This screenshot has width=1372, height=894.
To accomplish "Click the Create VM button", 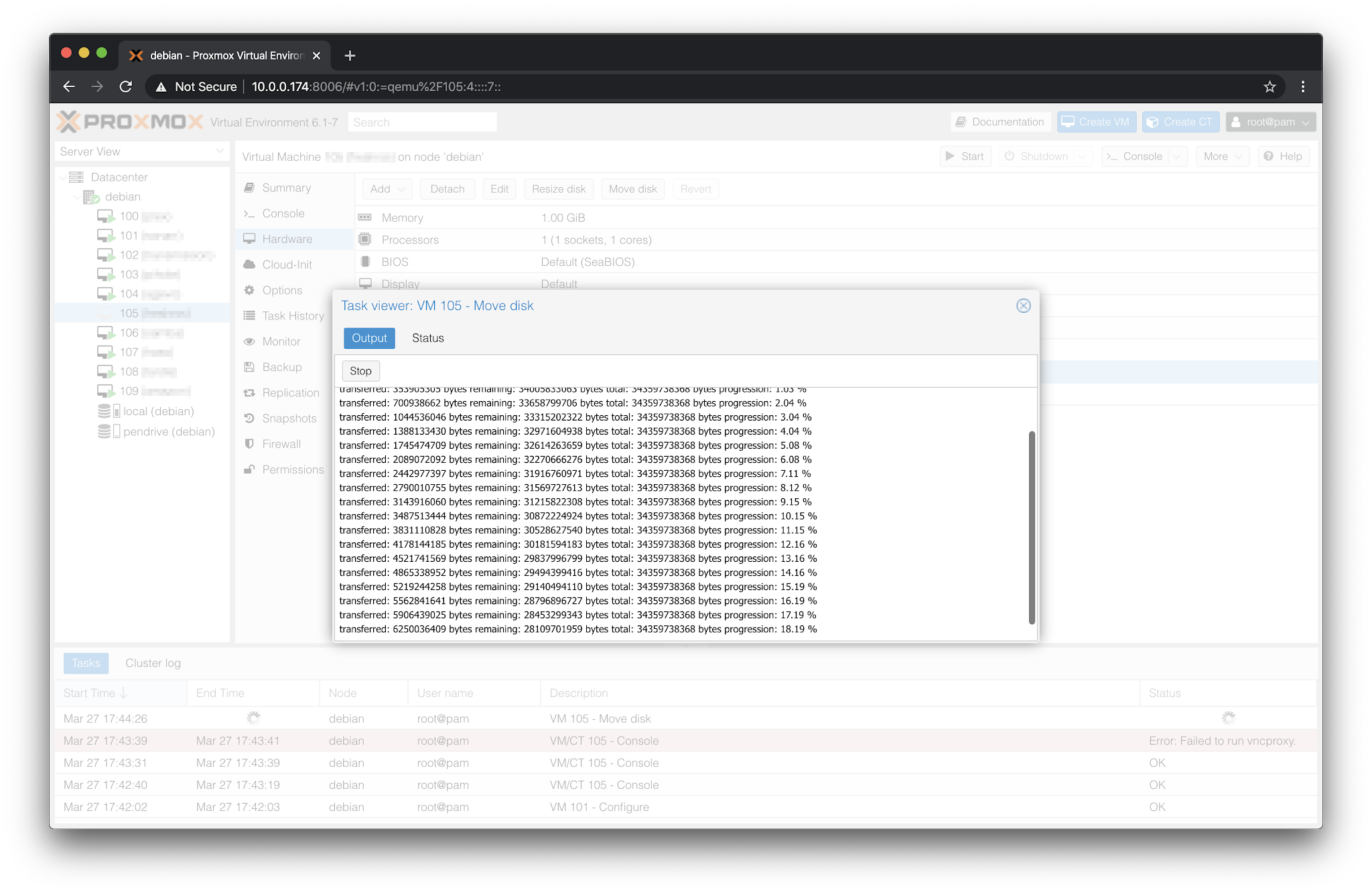I will point(1096,122).
